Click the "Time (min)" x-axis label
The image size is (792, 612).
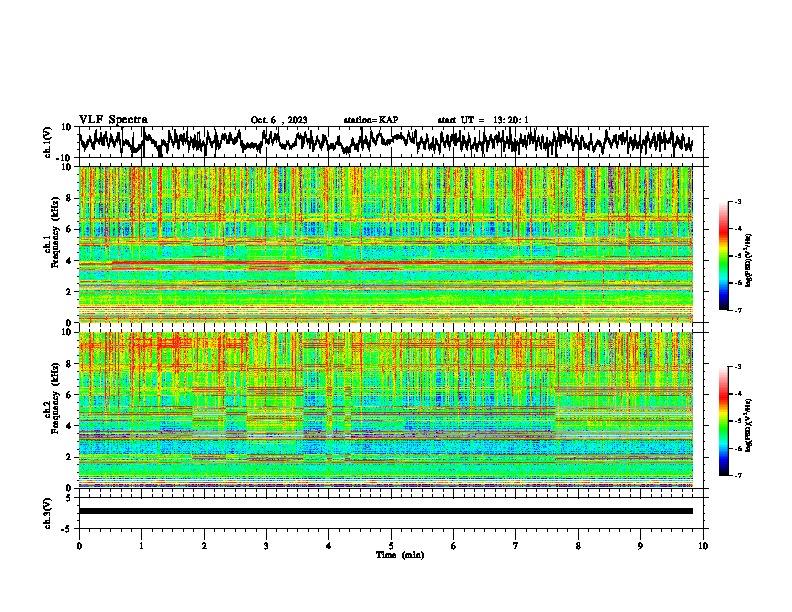[x=400, y=555]
